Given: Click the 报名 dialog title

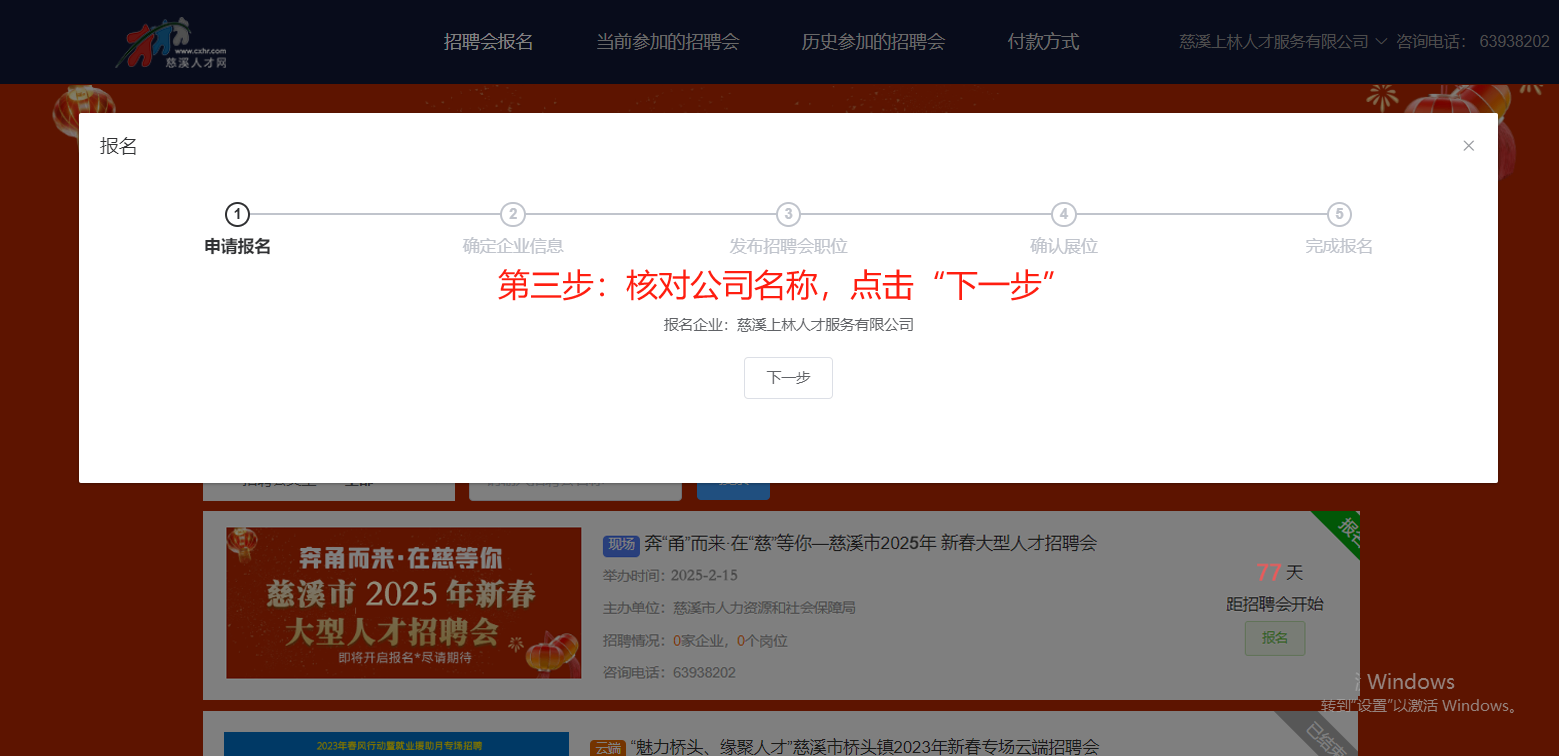Looking at the screenshot, I should 118,147.
